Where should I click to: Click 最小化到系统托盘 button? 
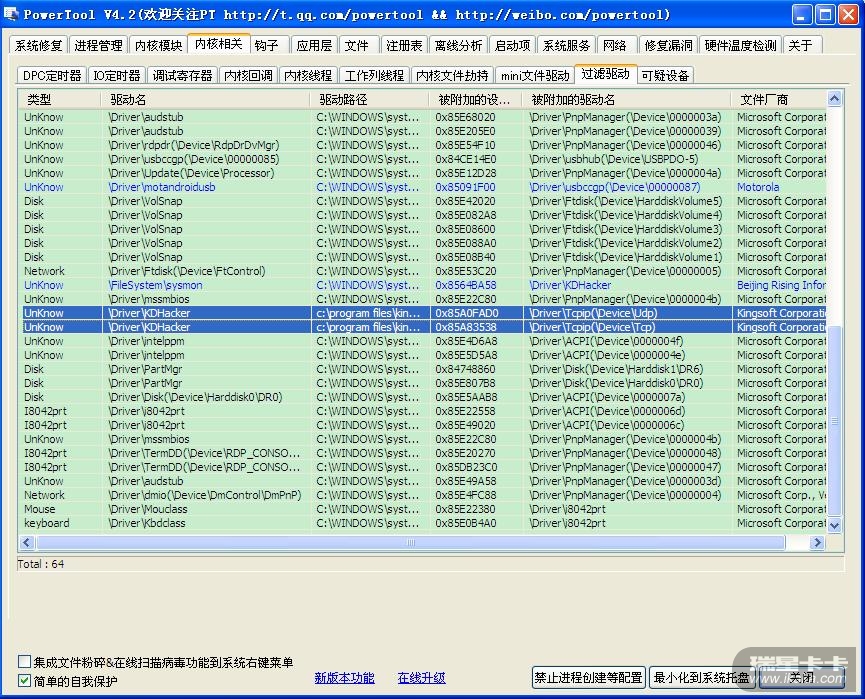[701, 677]
